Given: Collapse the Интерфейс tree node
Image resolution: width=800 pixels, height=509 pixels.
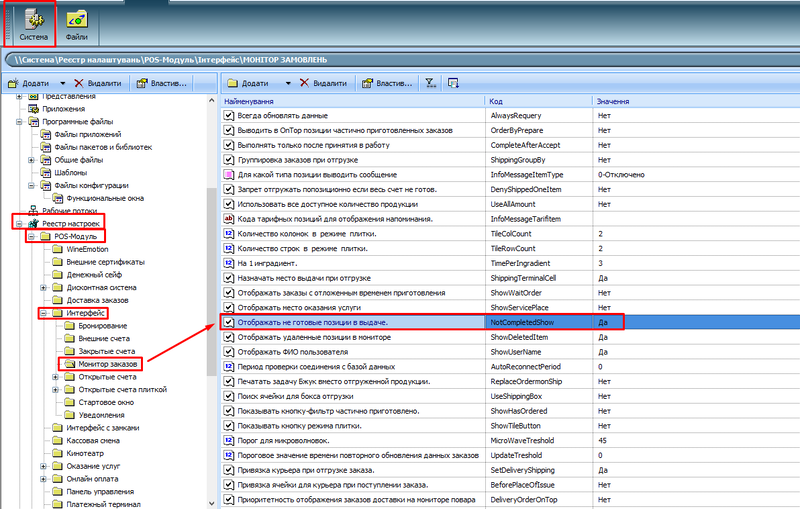Looking at the screenshot, I should pyautogui.click(x=44, y=314).
